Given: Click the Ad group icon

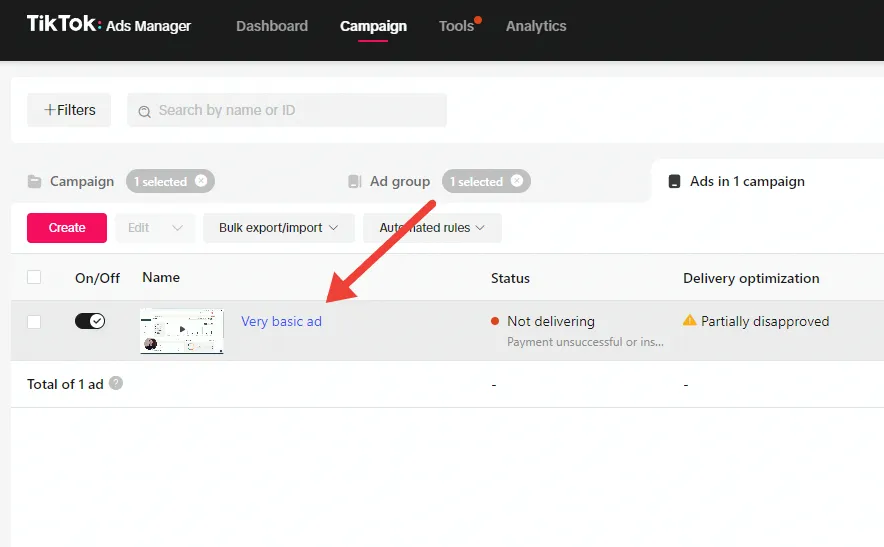Looking at the screenshot, I should pos(355,182).
